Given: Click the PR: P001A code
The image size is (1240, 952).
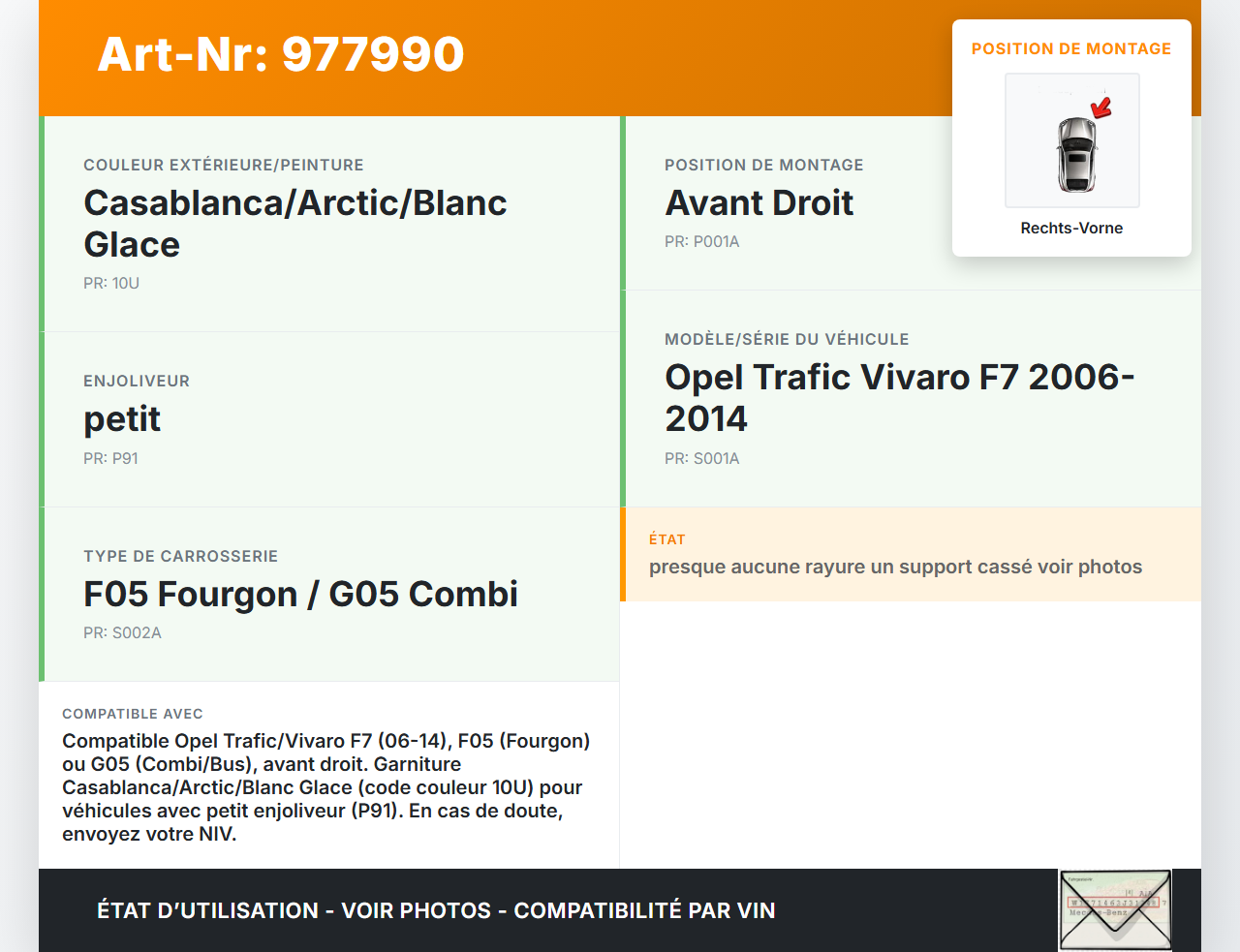Looking at the screenshot, I should click(x=702, y=241).
